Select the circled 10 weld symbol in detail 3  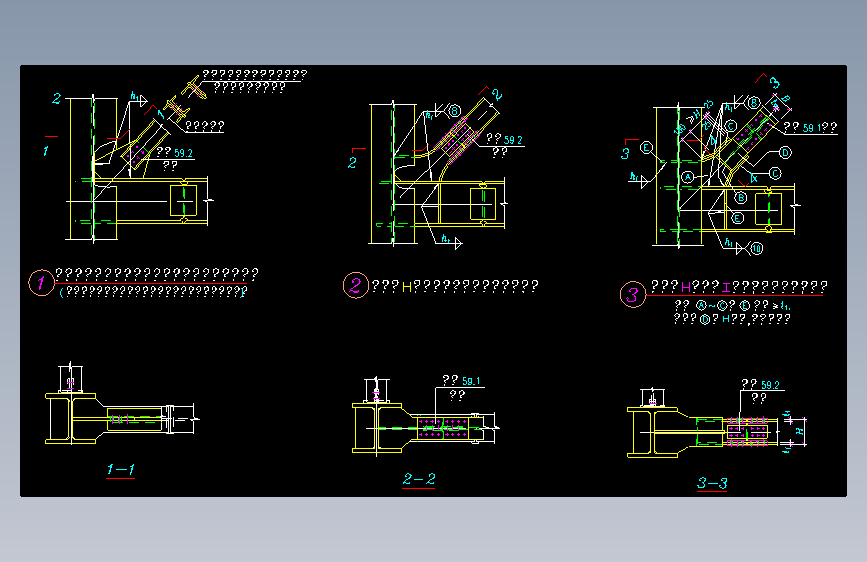click(x=756, y=248)
